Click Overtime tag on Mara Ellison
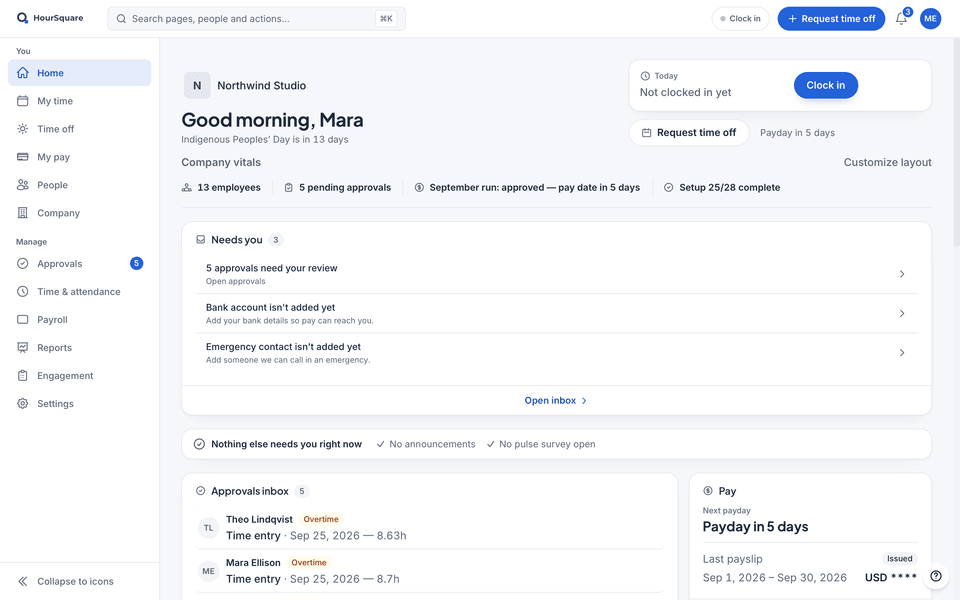Screen dimensions: 960x600 [309, 563]
